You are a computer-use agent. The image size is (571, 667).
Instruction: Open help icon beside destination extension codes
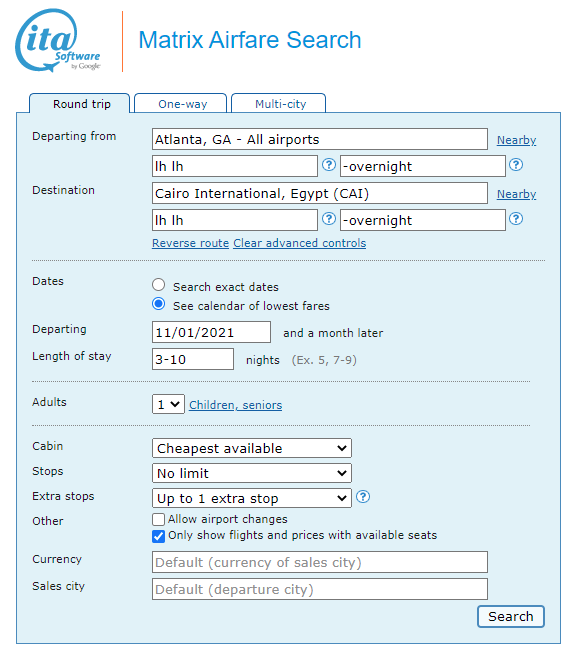[516, 219]
